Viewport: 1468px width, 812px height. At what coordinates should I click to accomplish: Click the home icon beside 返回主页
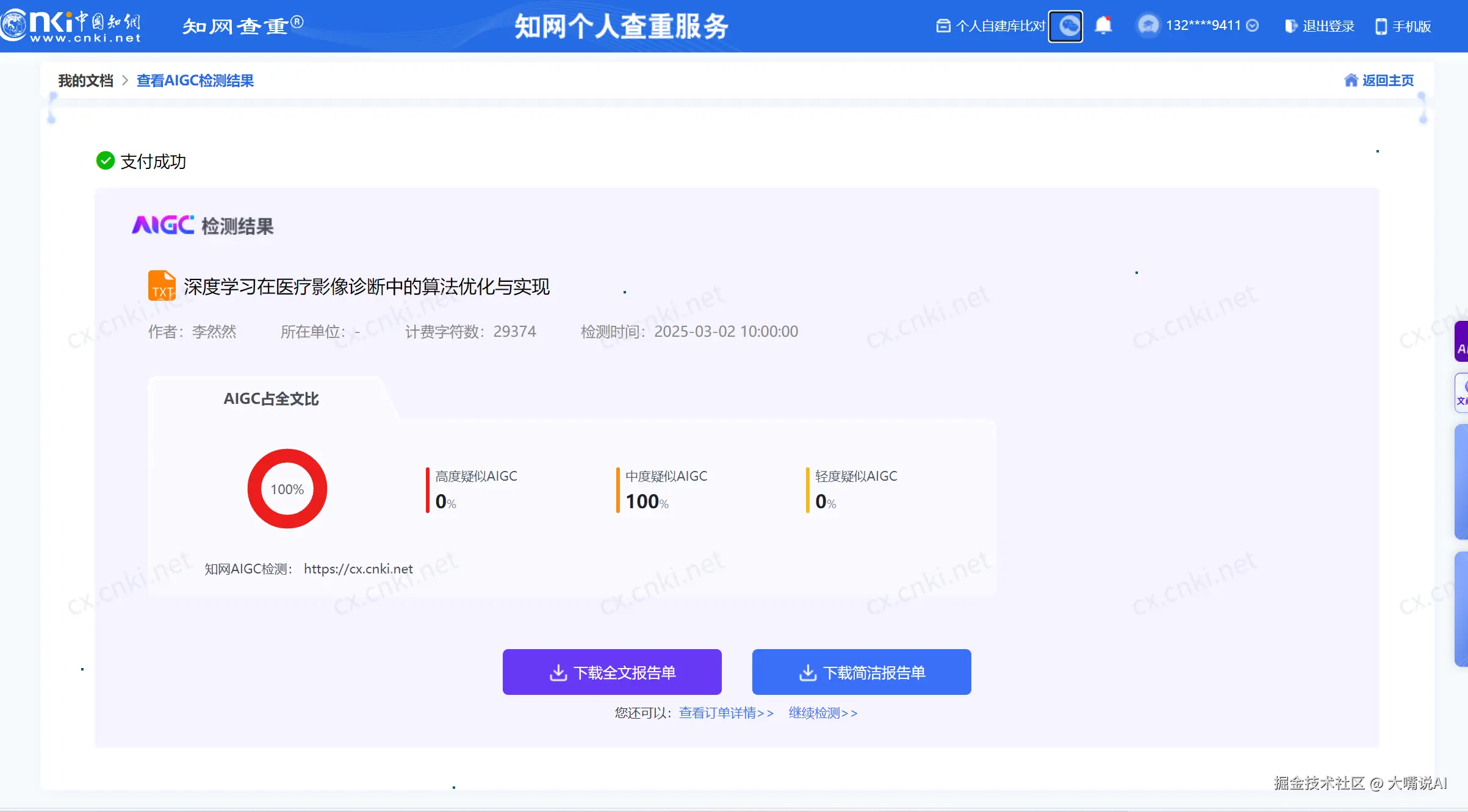click(x=1351, y=81)
